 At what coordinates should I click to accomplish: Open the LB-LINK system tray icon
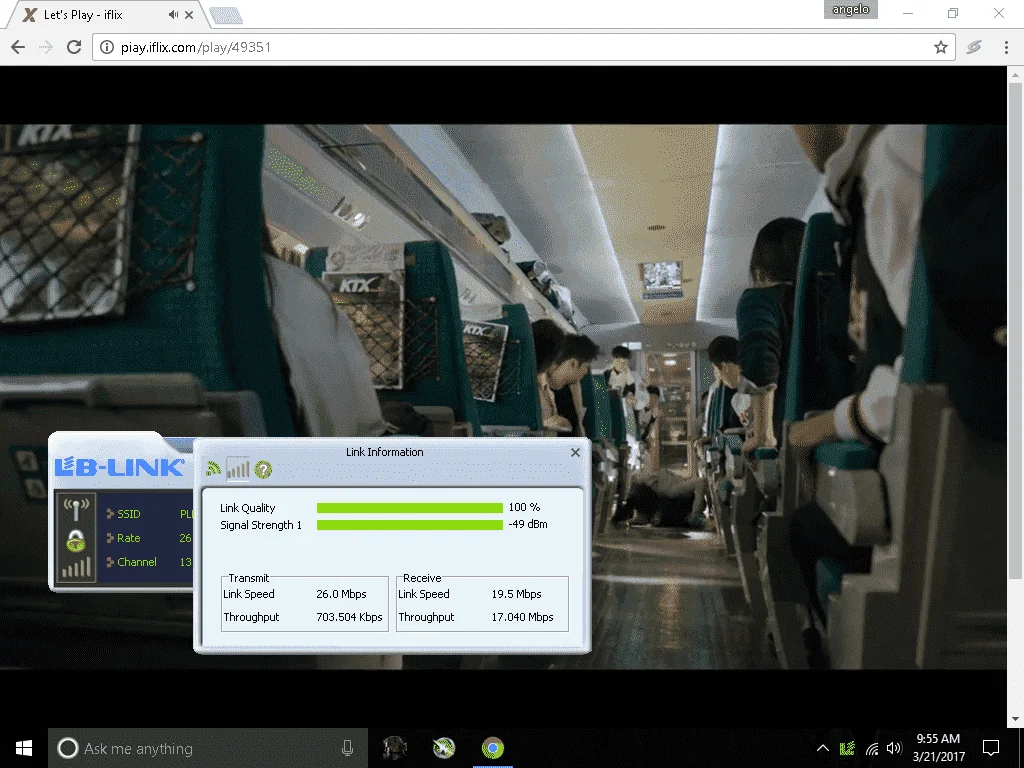847,748
